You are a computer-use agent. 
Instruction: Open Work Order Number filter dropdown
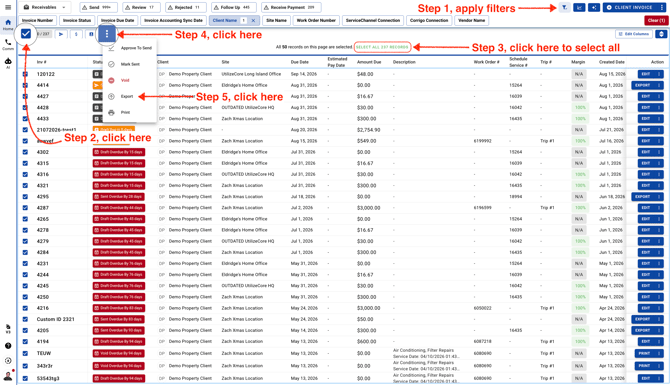point(316,20)
